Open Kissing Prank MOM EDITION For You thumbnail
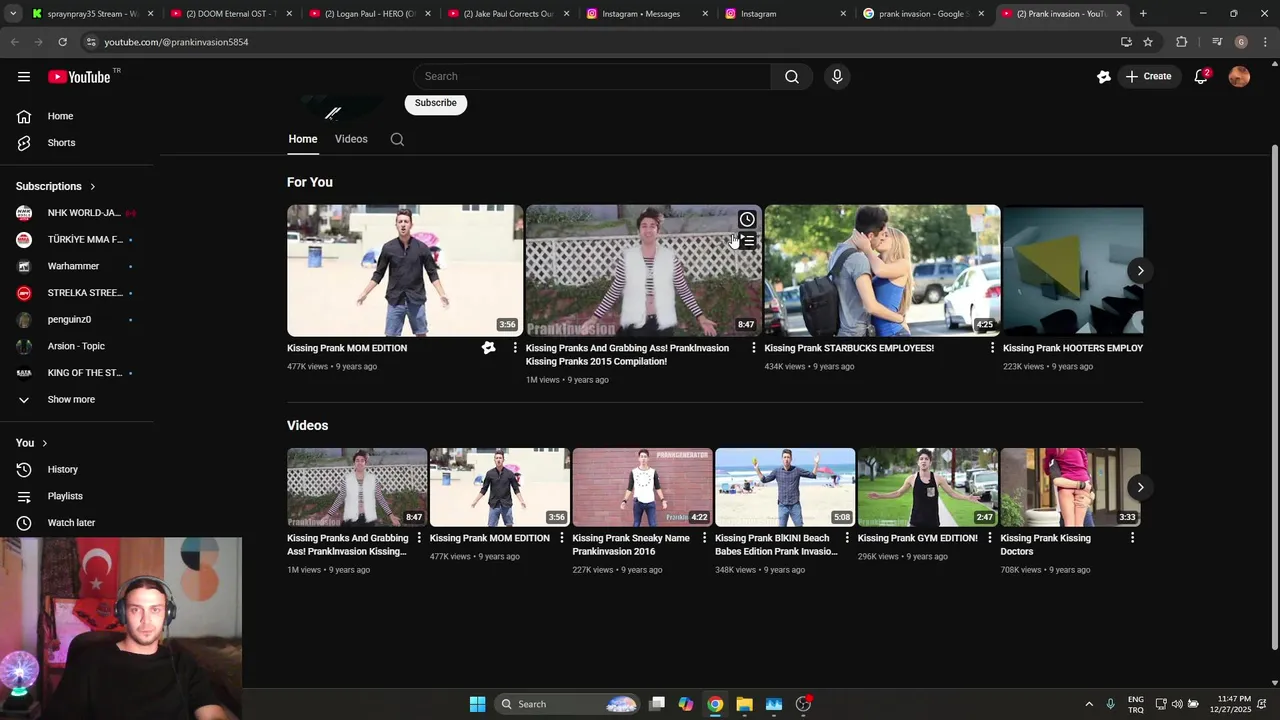Screen dimensions: 1280x720 tap(405, 271)
